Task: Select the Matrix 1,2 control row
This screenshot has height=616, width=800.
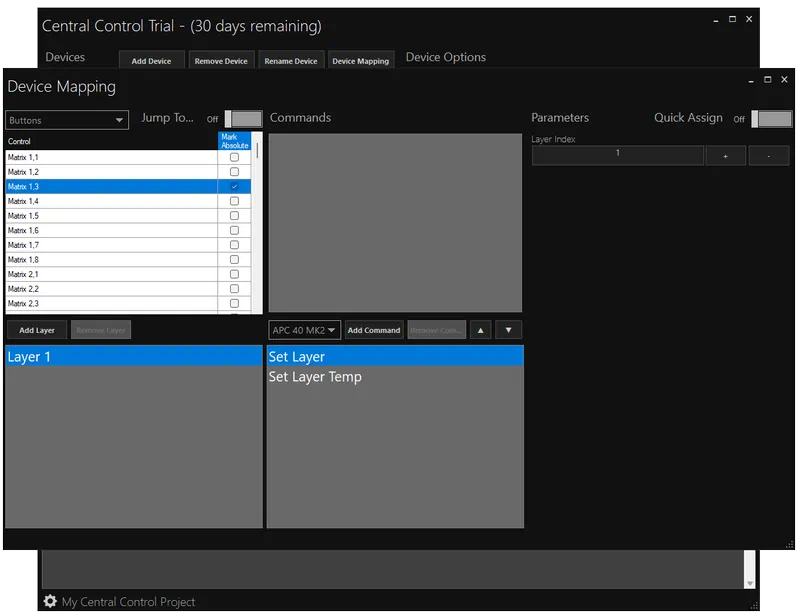Action: tap(111, 172)
